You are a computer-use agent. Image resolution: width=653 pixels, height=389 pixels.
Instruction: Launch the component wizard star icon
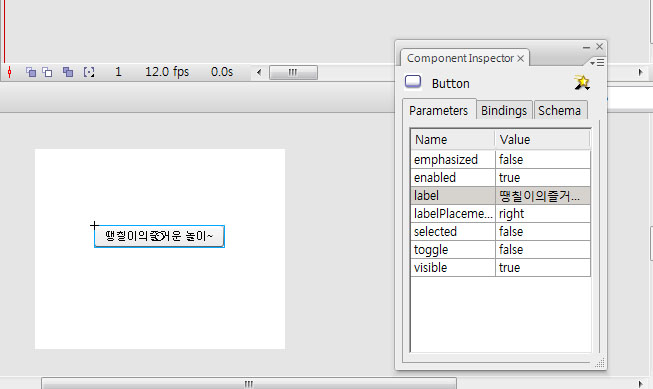(x=582, y=82)
